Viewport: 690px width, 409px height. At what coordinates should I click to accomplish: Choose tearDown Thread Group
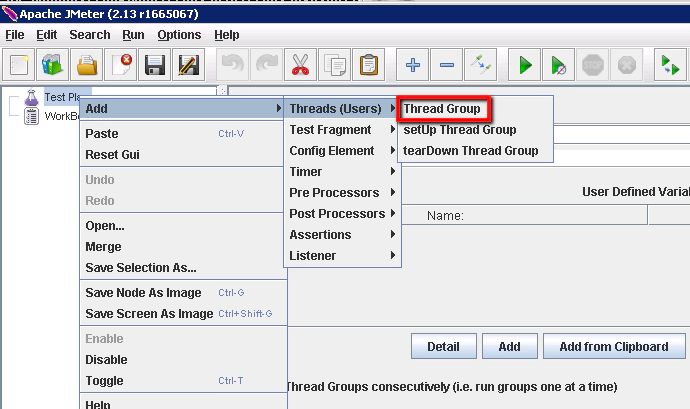475,151
